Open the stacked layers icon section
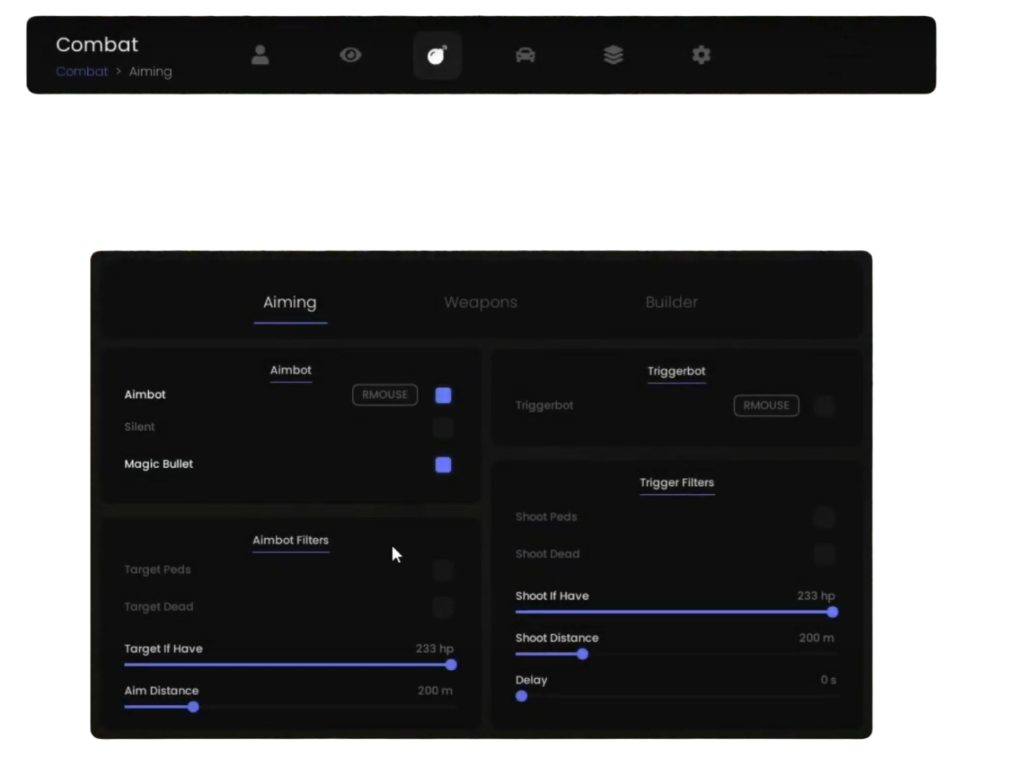The image size is (1024, 774). point(613,55)
